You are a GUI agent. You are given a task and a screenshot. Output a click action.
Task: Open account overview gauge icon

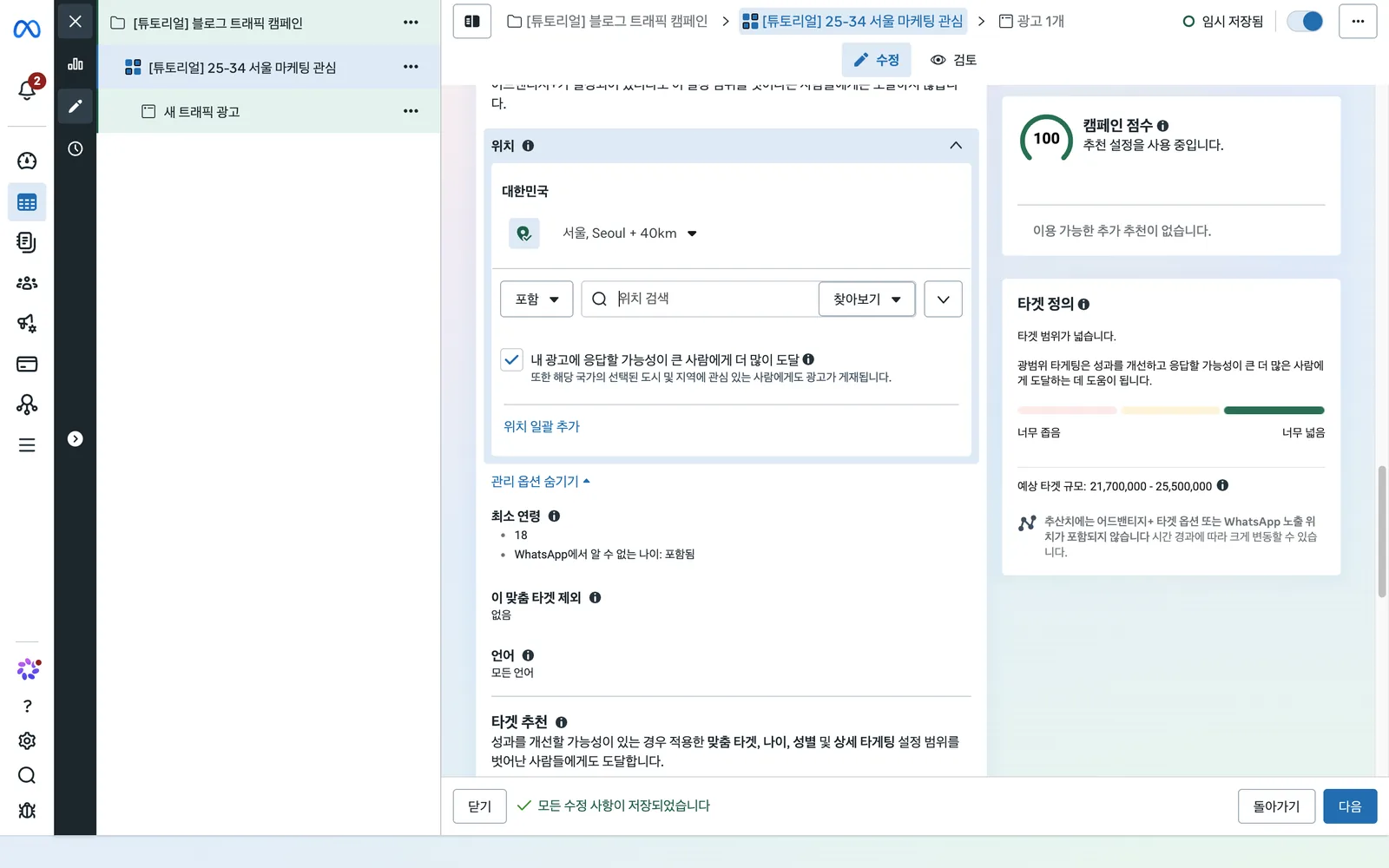point(27,161)
